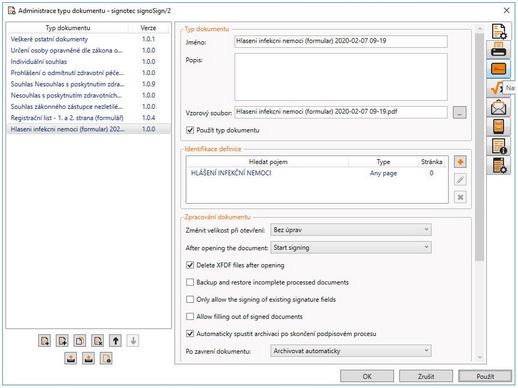The height and width of the screenshot is (388, 518).
Task: Open the server settings gear sidebar icon
Action: [498, 165]
